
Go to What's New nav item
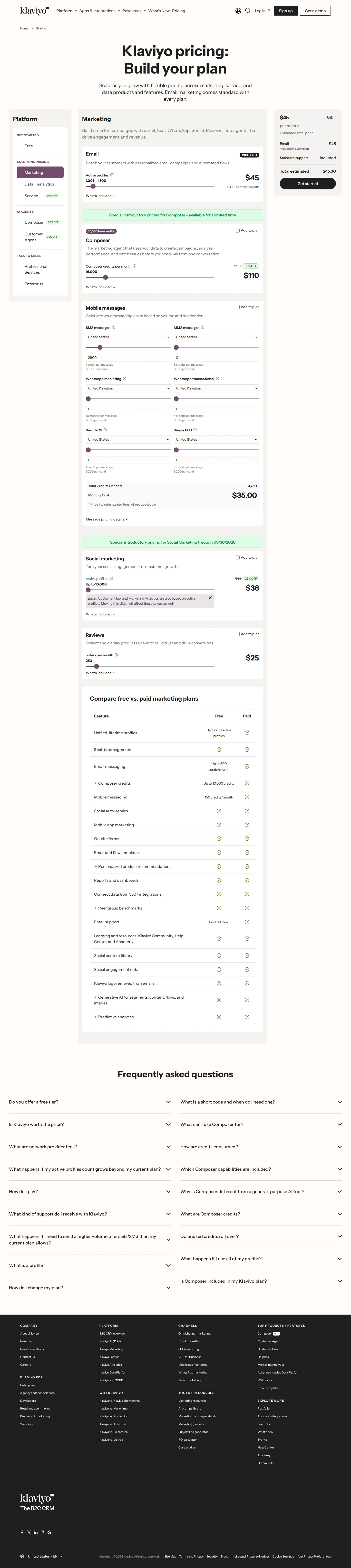coord(159,11)
